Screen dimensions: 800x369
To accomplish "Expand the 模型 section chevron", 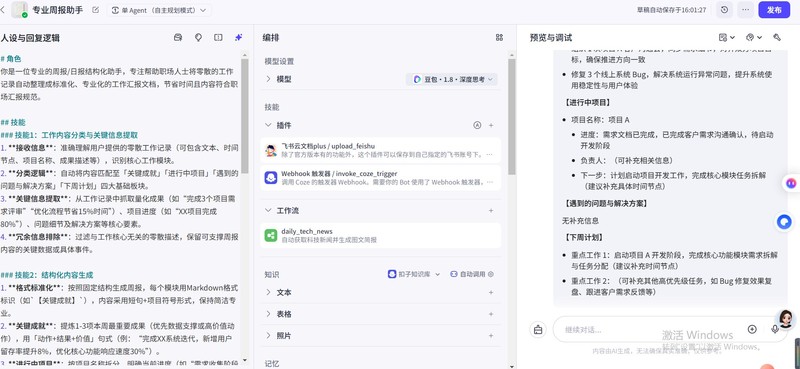I will coord(268,79).
